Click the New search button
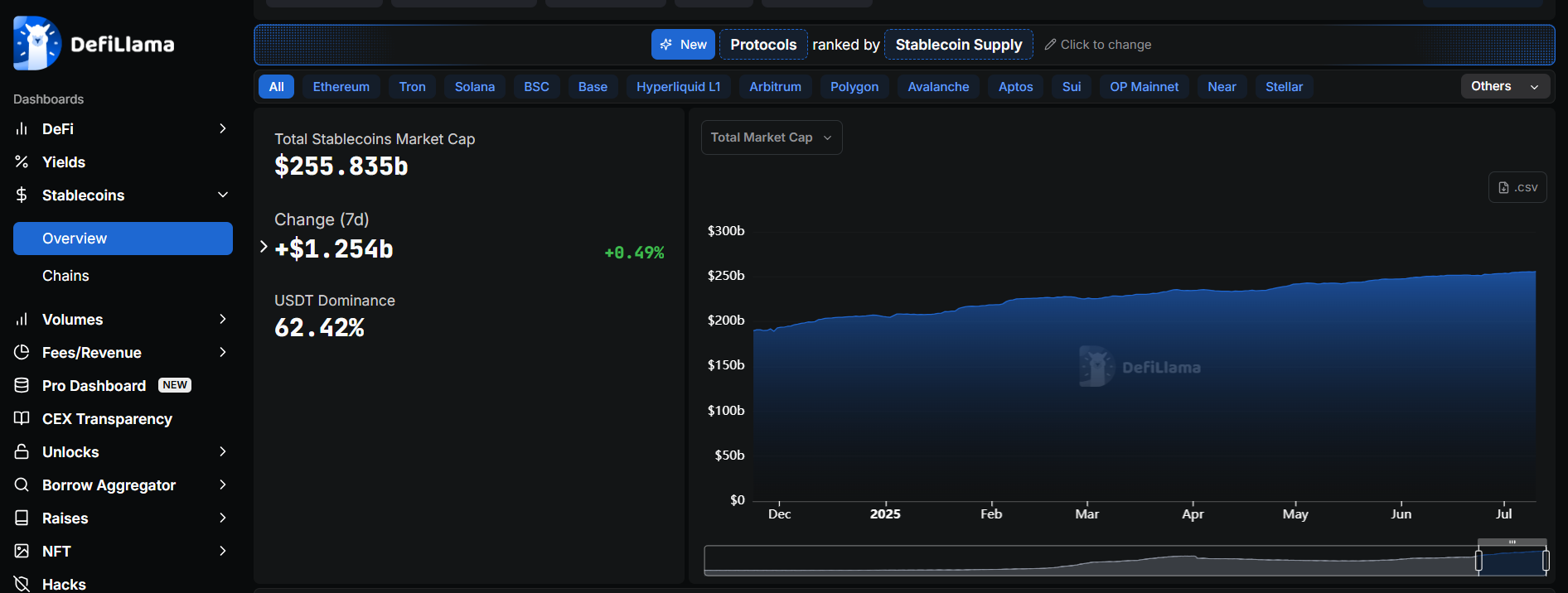Viewport: 1568px width, 593px height. tap(683, 45)
